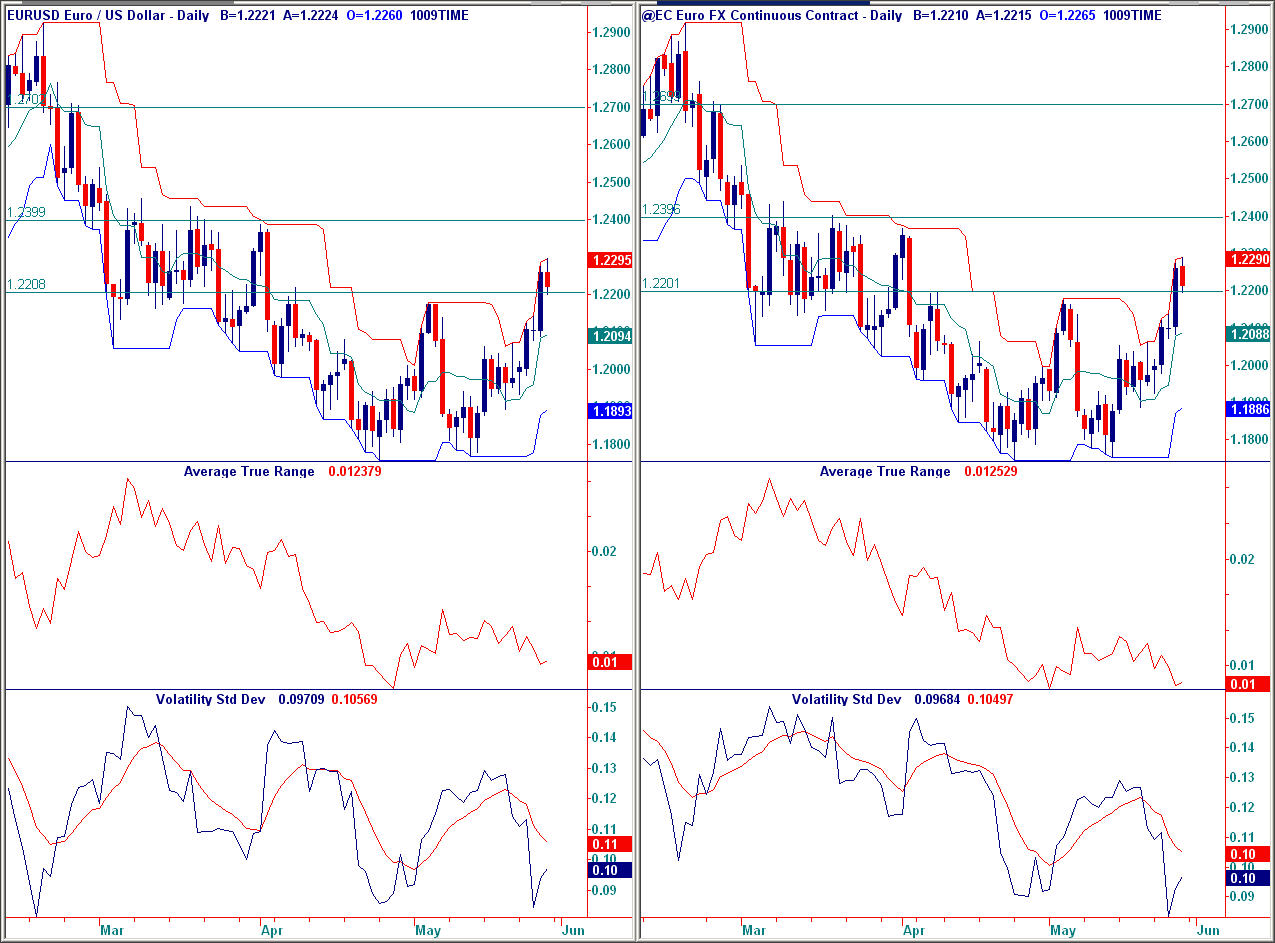The height and width of the screenshot is (943, 1275).
Task: Click the red volatility value 0.10497
Action: click(x=990, y=699)
